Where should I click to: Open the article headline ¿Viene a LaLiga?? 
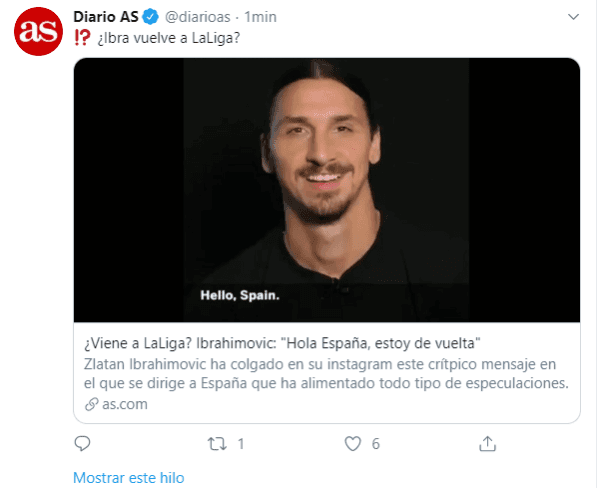coord(282,343)
